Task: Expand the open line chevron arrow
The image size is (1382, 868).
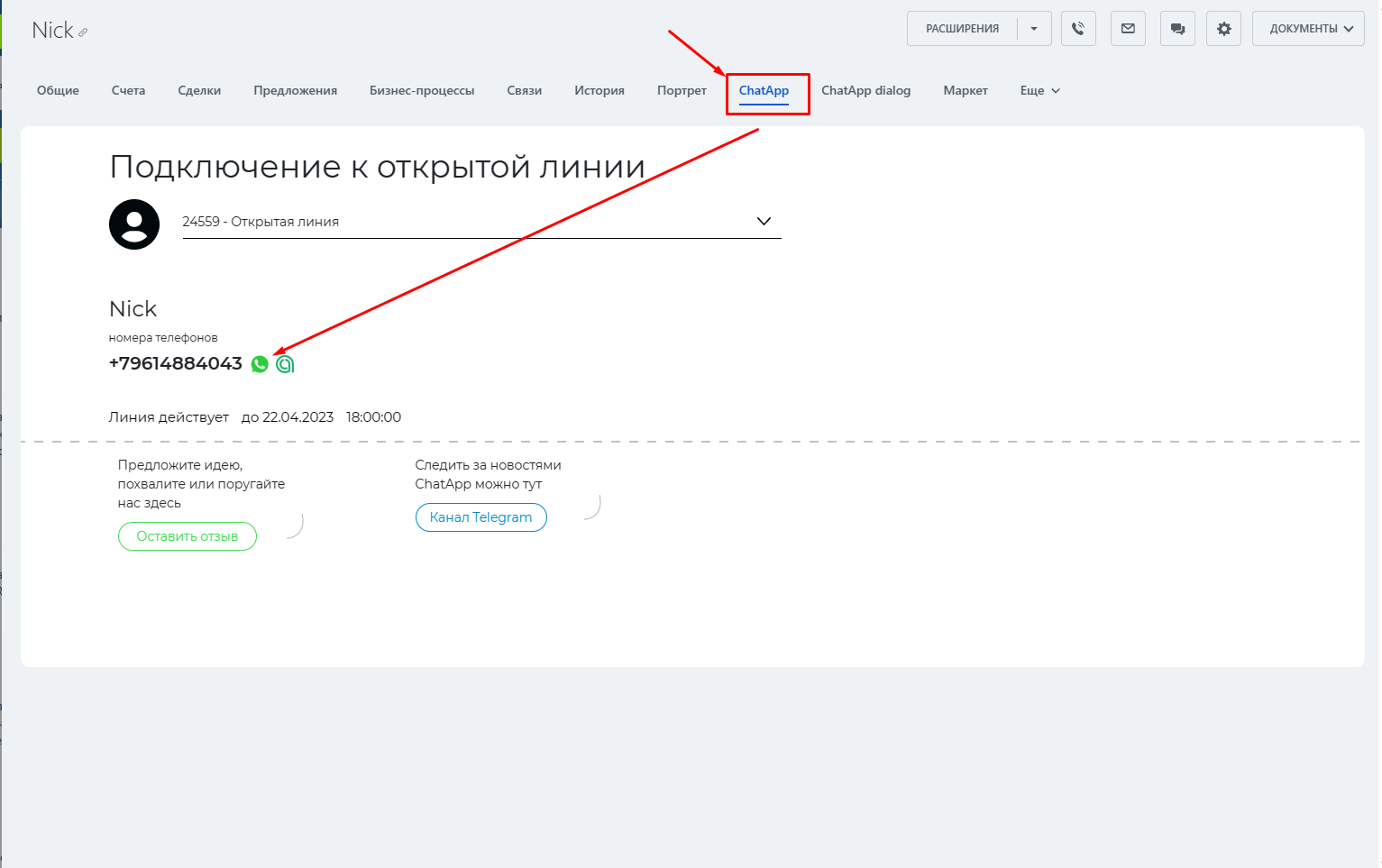Action: [764, 222]
